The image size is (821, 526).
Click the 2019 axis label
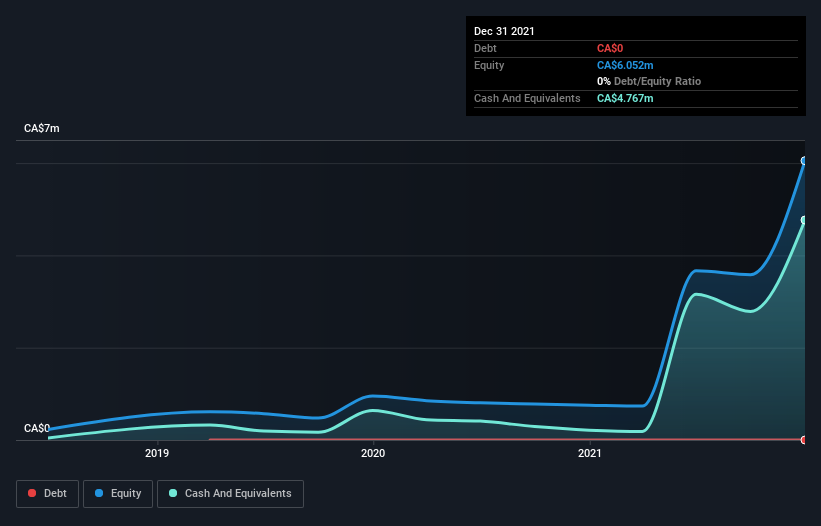tap(157, 453)
